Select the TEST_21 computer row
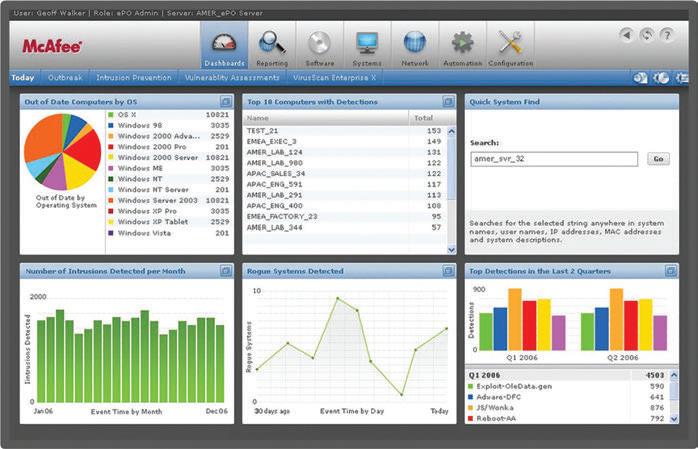 click(x=344, y=131)
